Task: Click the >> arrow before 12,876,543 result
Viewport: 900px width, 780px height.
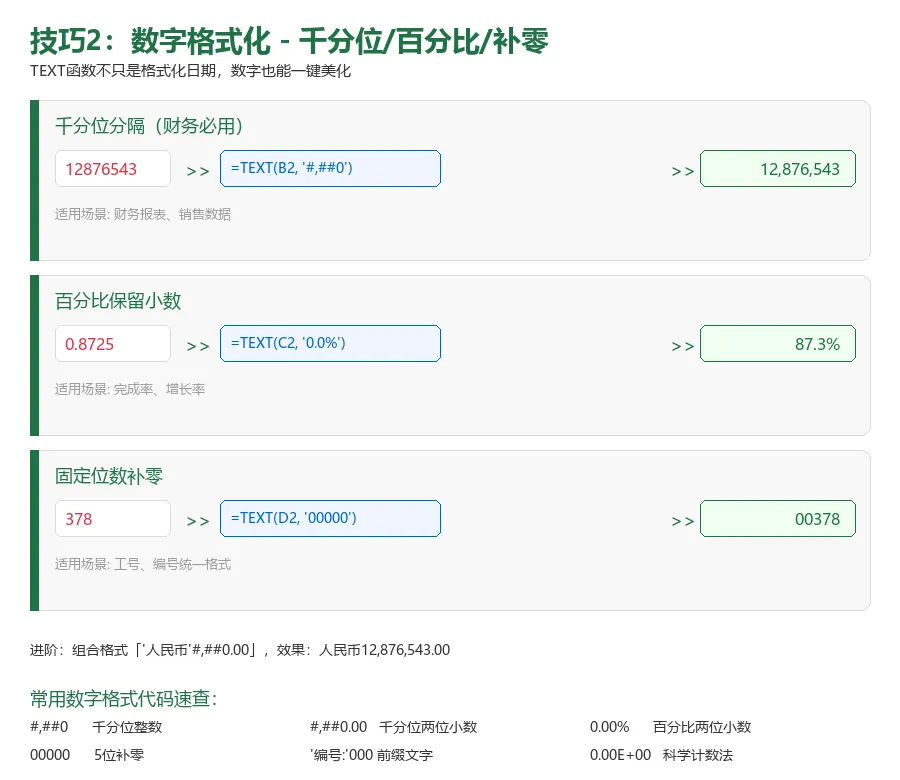Action: pyautogui.click(x=683, y=171)
